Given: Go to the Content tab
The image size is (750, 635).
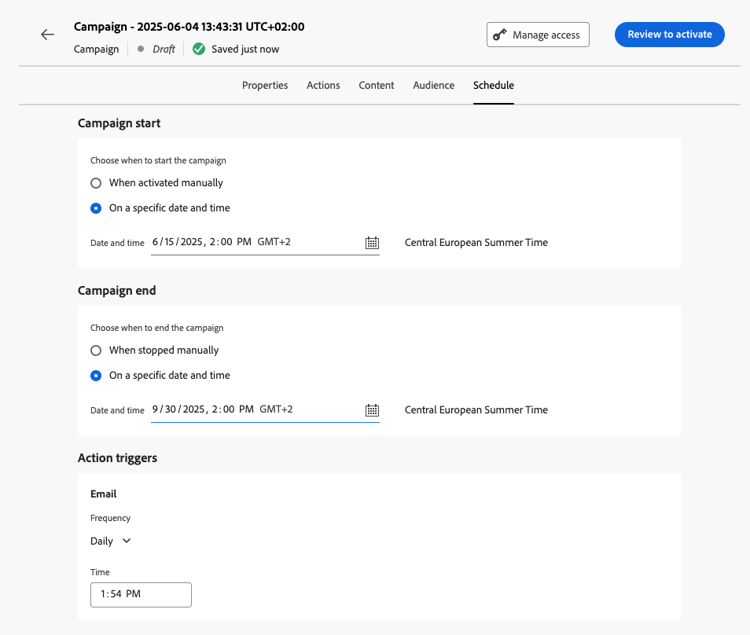Looking at the screenshot, I should click(x=376, y=86).
